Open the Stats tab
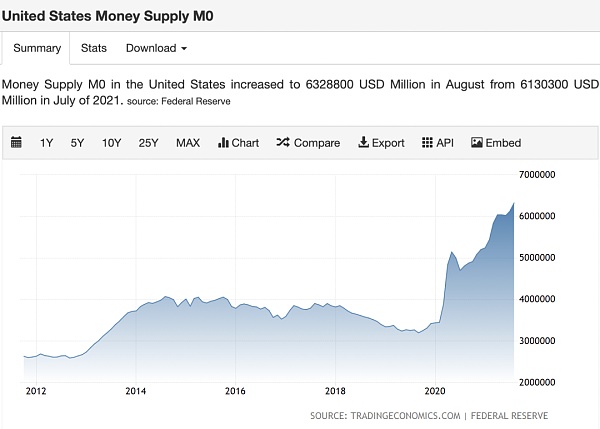Image resolution: width=600 pixels, height=429 pixels. pyautogui.click(x=94, y=48)
